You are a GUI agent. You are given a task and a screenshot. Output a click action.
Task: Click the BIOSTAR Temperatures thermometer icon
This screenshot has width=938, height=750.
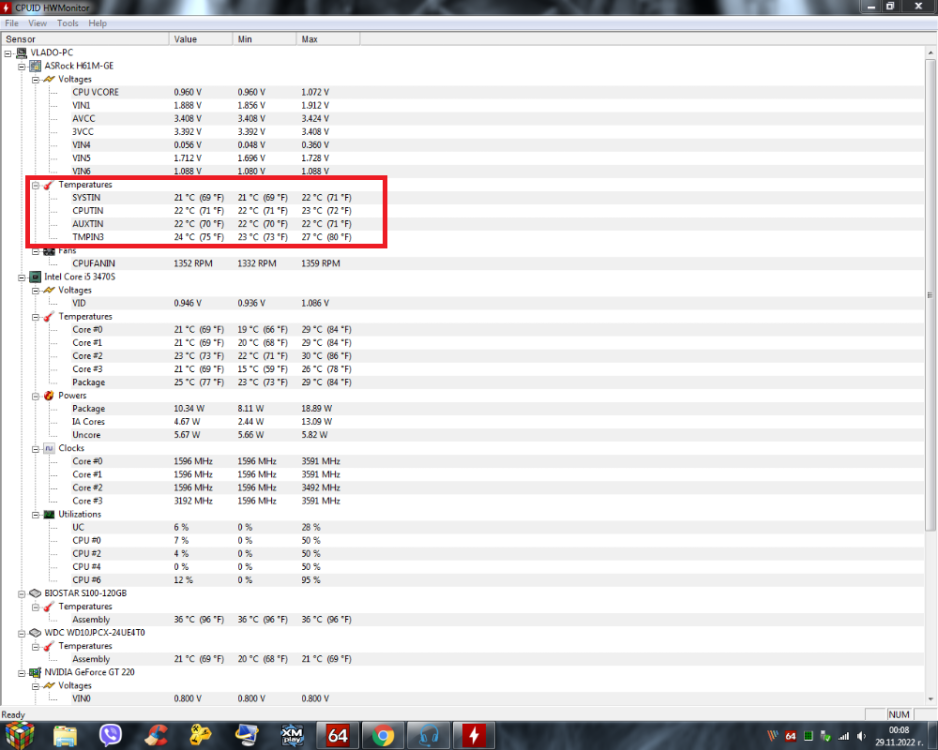point(49,606)
